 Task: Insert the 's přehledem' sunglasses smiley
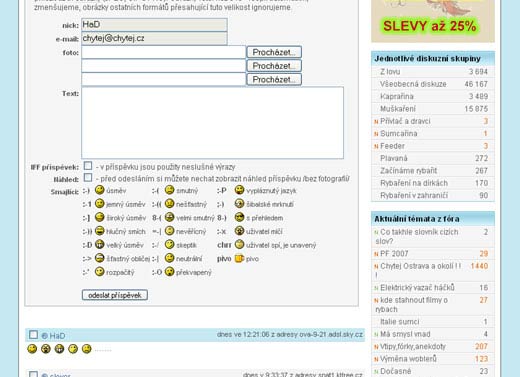tap(239, 217)
